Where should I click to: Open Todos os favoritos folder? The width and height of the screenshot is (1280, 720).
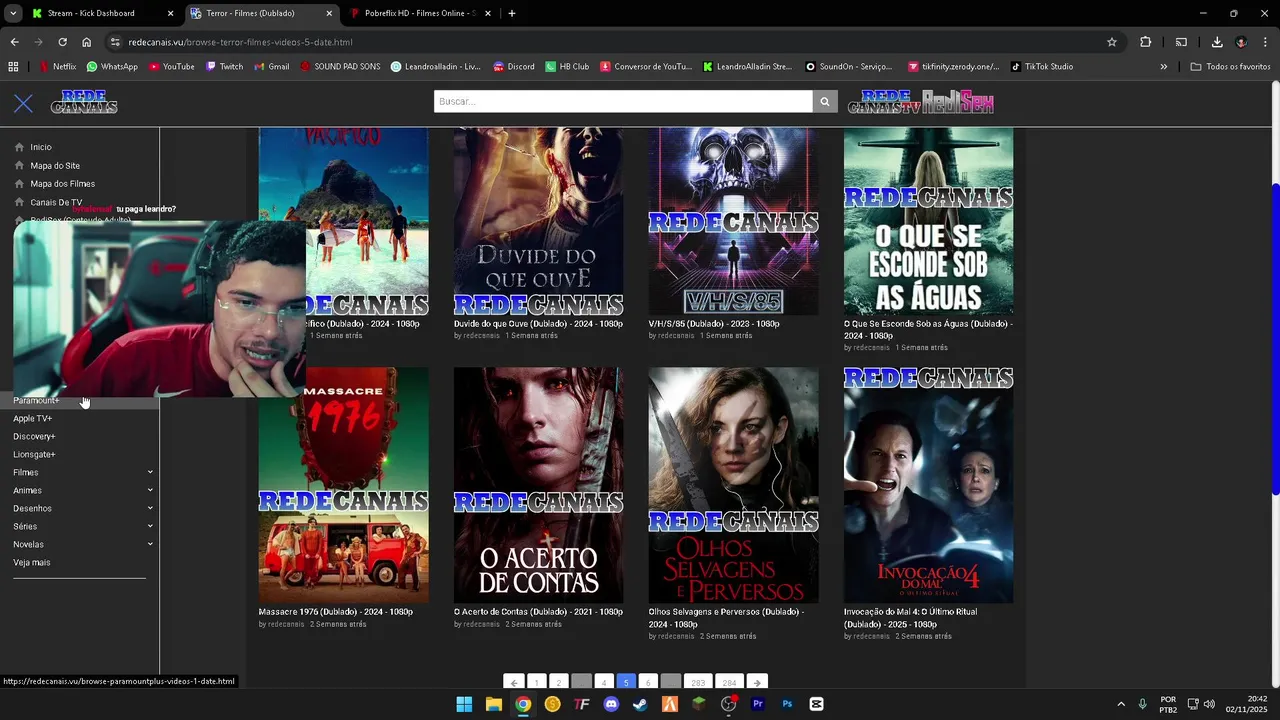point(1230,67)
